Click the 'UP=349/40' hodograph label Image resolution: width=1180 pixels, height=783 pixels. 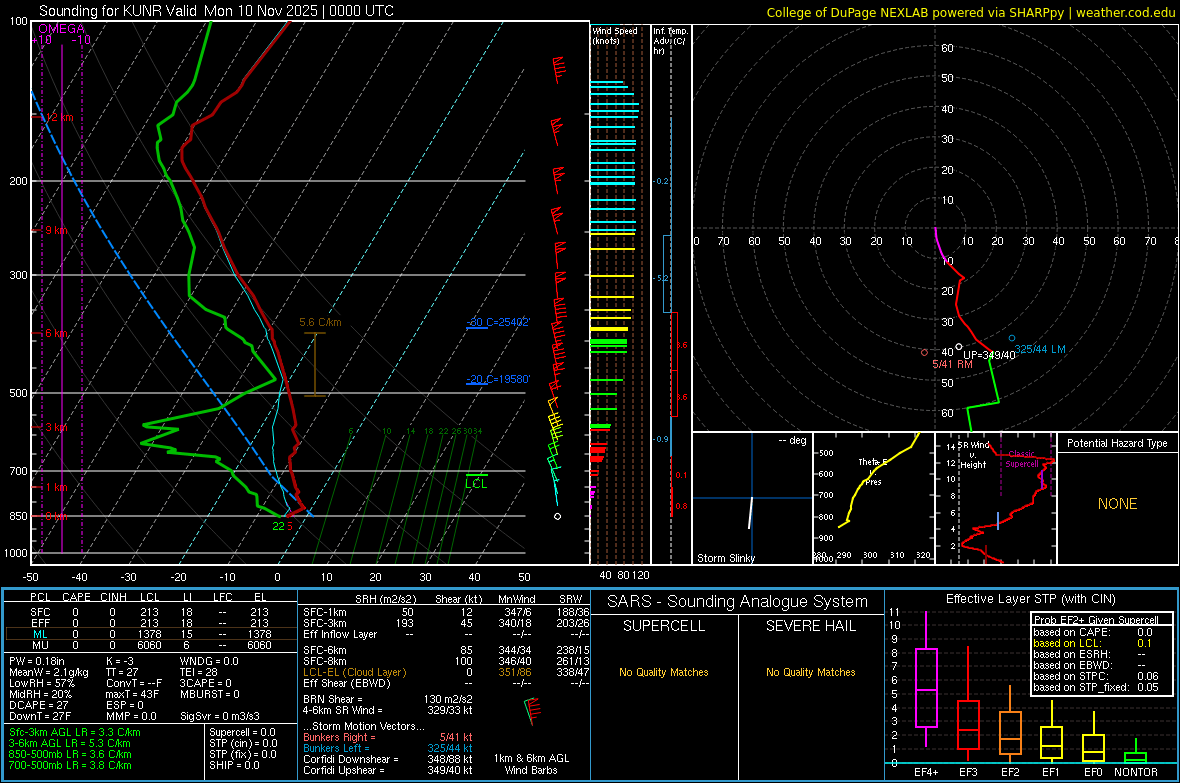[989, 355]
